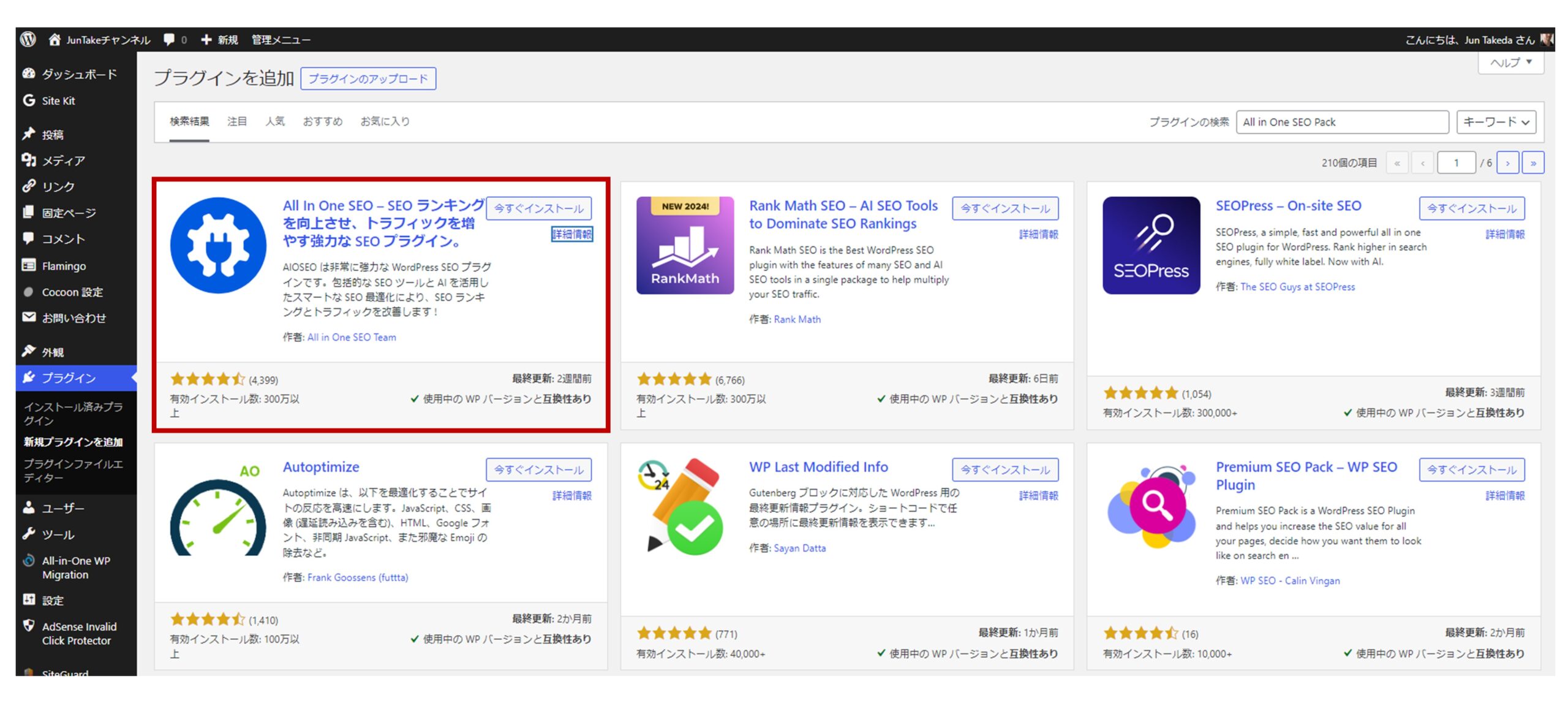Open the Frank Goossens (futtta) author link
The width and height of the screenshot is (1568, 706).
pyautogui.click(x=358, y=577)
